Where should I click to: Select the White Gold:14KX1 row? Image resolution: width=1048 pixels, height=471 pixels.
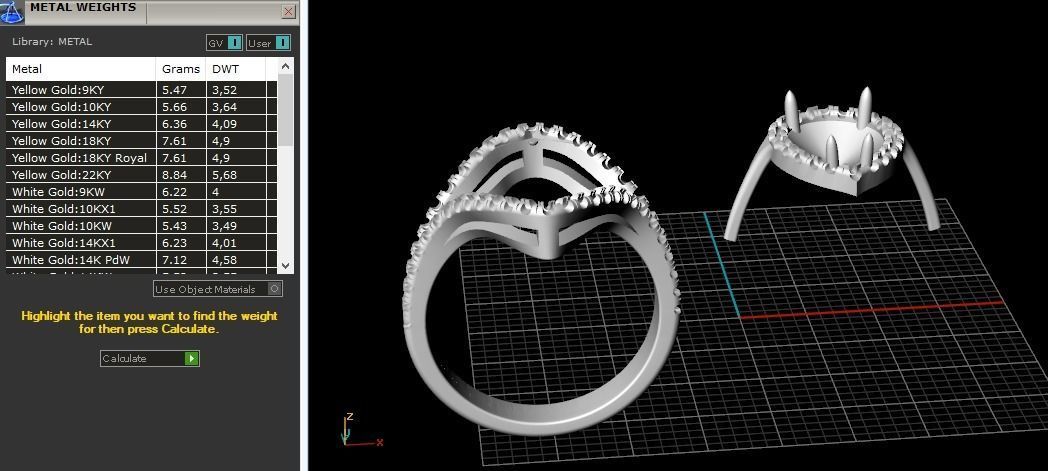(x=141, y=243)
